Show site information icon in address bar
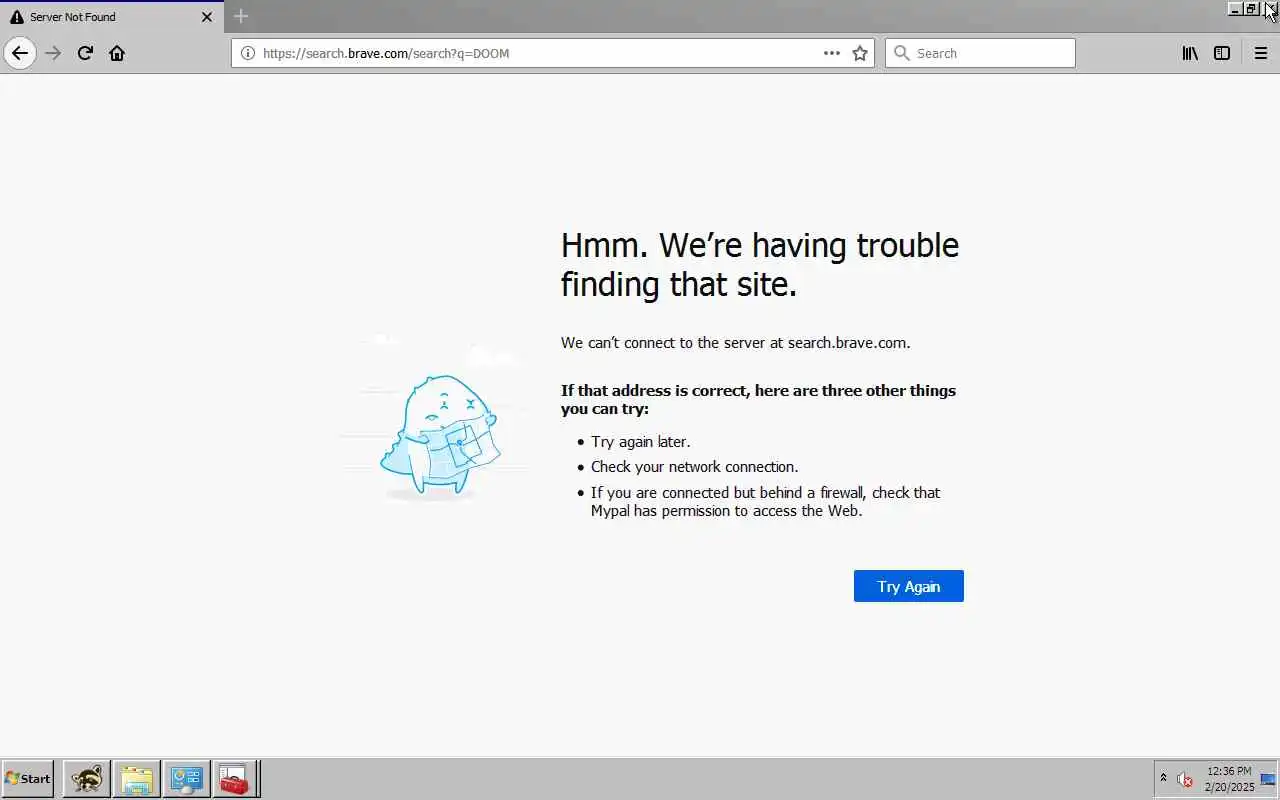Screen dimensions: 1280x800 [x=248, y=53]
